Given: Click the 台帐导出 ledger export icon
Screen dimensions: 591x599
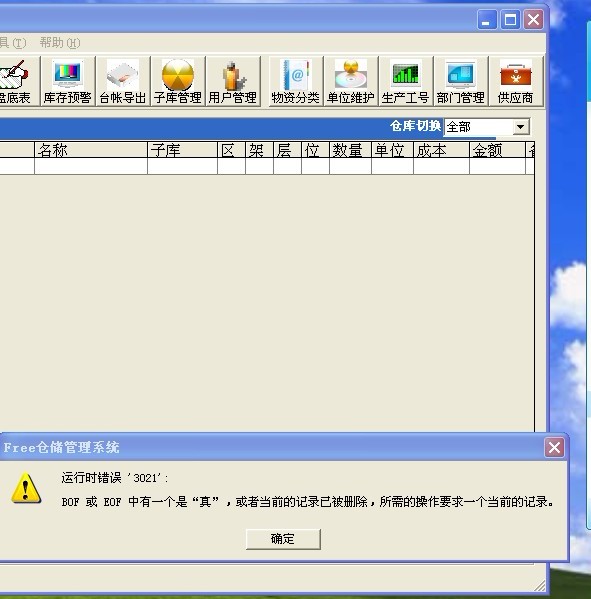Looking at the screenshot, I should [x=123, y=81].
